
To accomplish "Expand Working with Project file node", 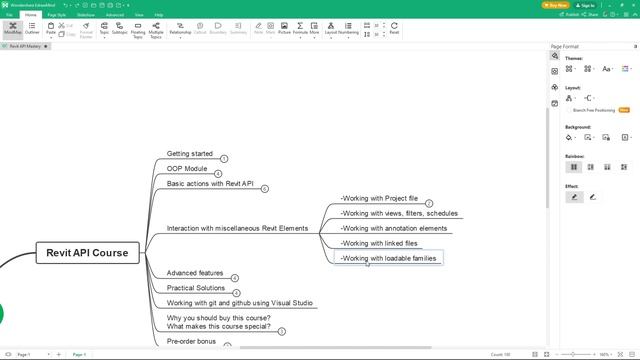I will [x=429, y=203].
